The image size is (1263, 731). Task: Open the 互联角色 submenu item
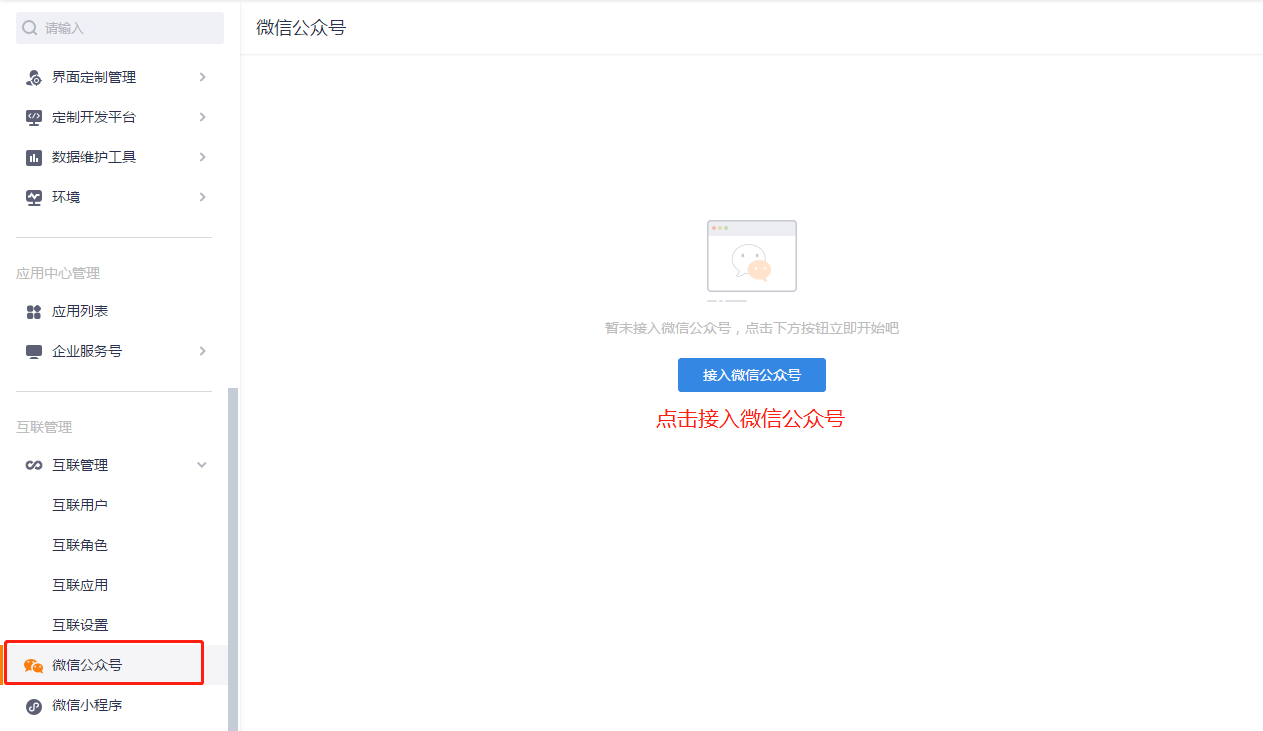pyautogui.click(x=80, y=545)
